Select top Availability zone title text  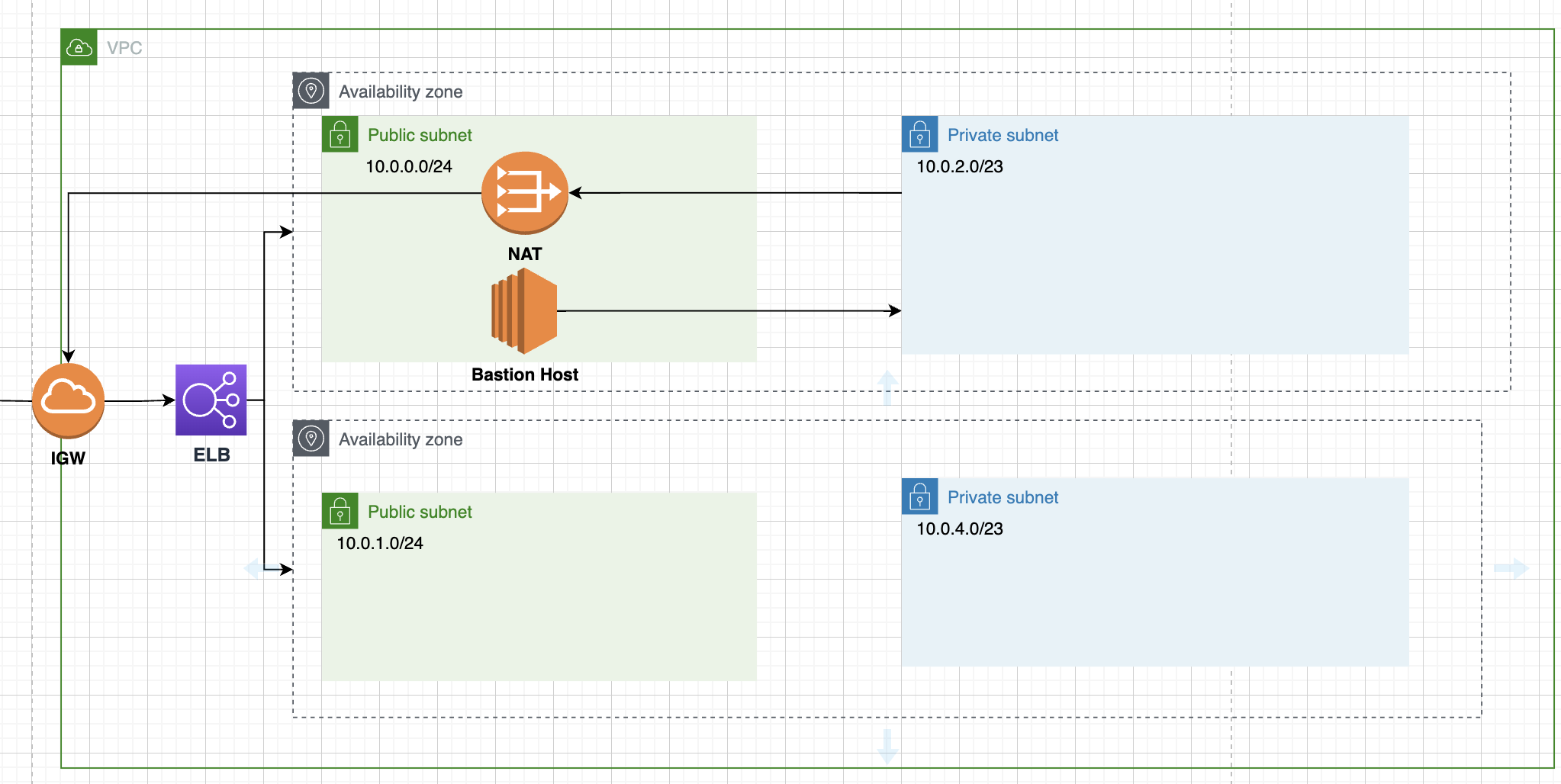pos(401,92)
